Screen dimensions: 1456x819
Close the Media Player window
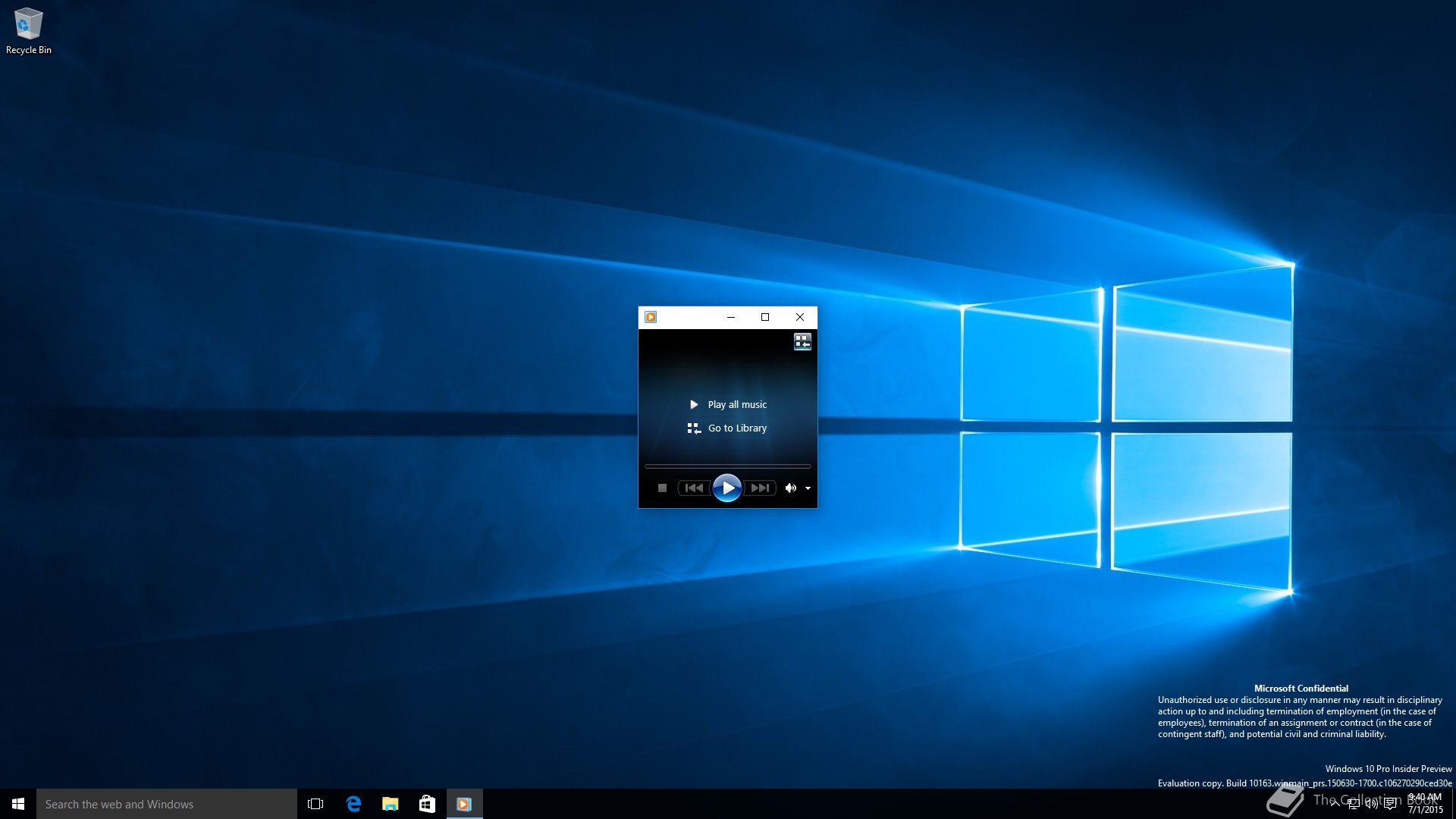(x=800, y=317)
